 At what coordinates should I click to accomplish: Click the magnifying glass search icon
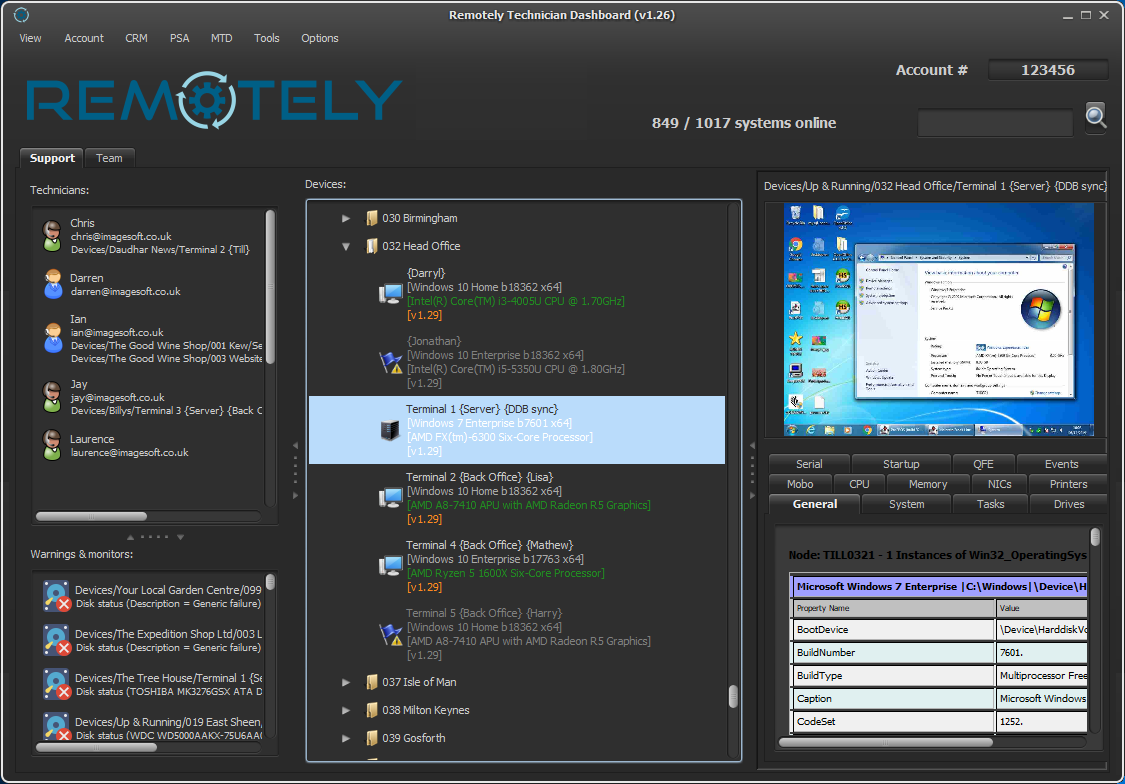pos(1096,117)
